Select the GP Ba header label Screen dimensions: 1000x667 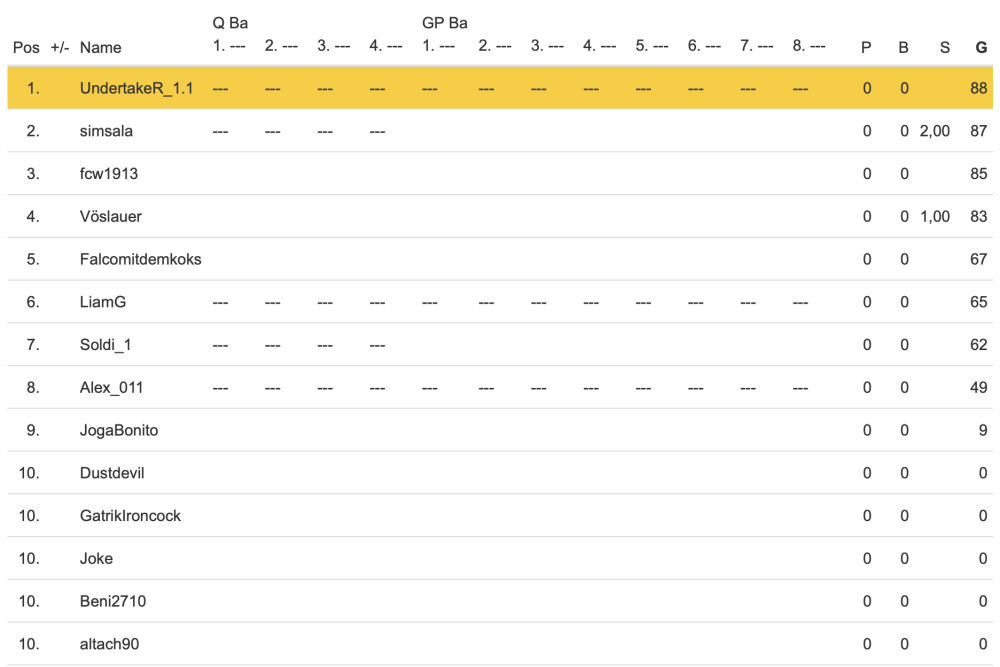445,23
